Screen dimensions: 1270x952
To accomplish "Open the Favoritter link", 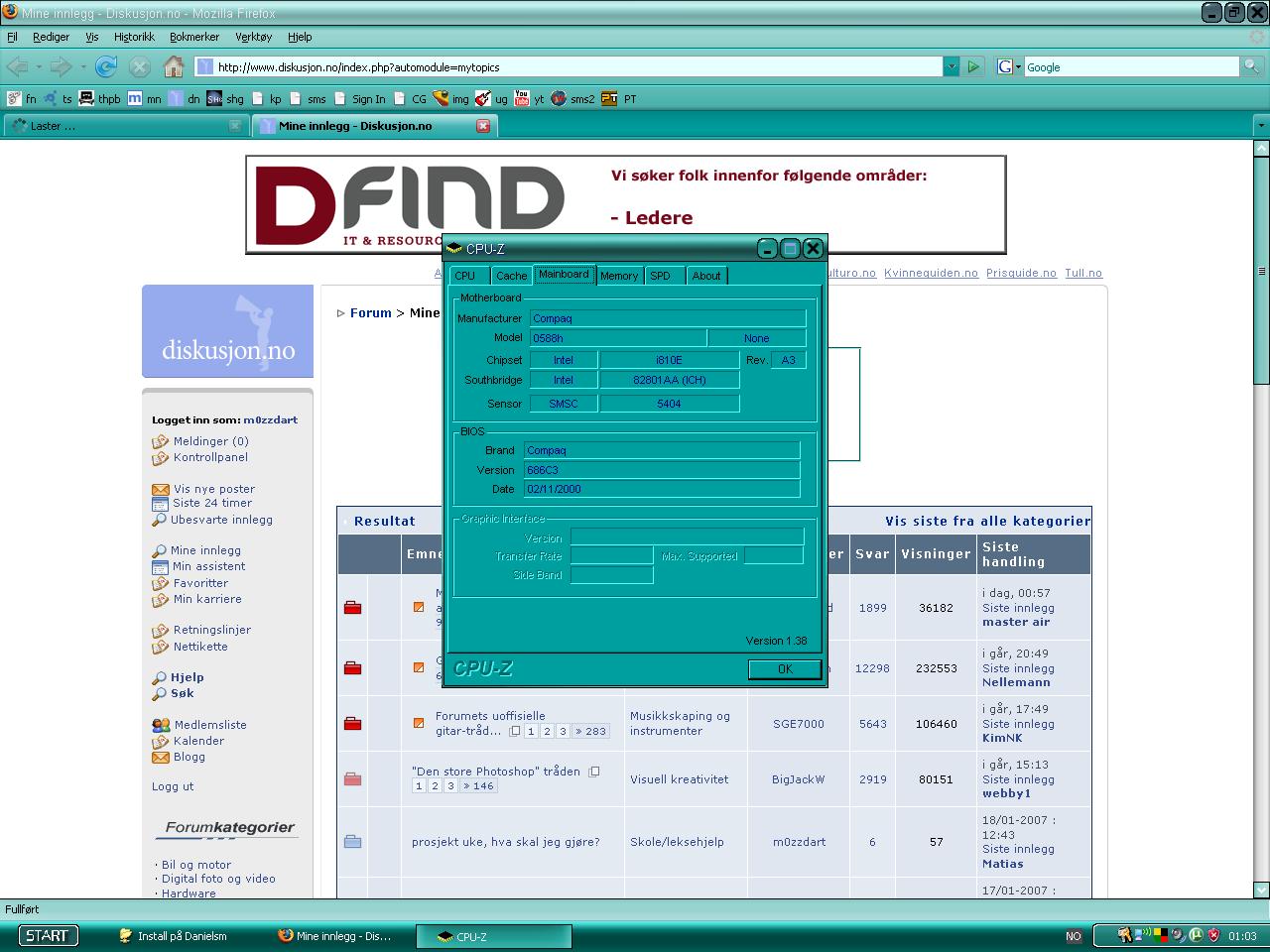I will point(200,583).
